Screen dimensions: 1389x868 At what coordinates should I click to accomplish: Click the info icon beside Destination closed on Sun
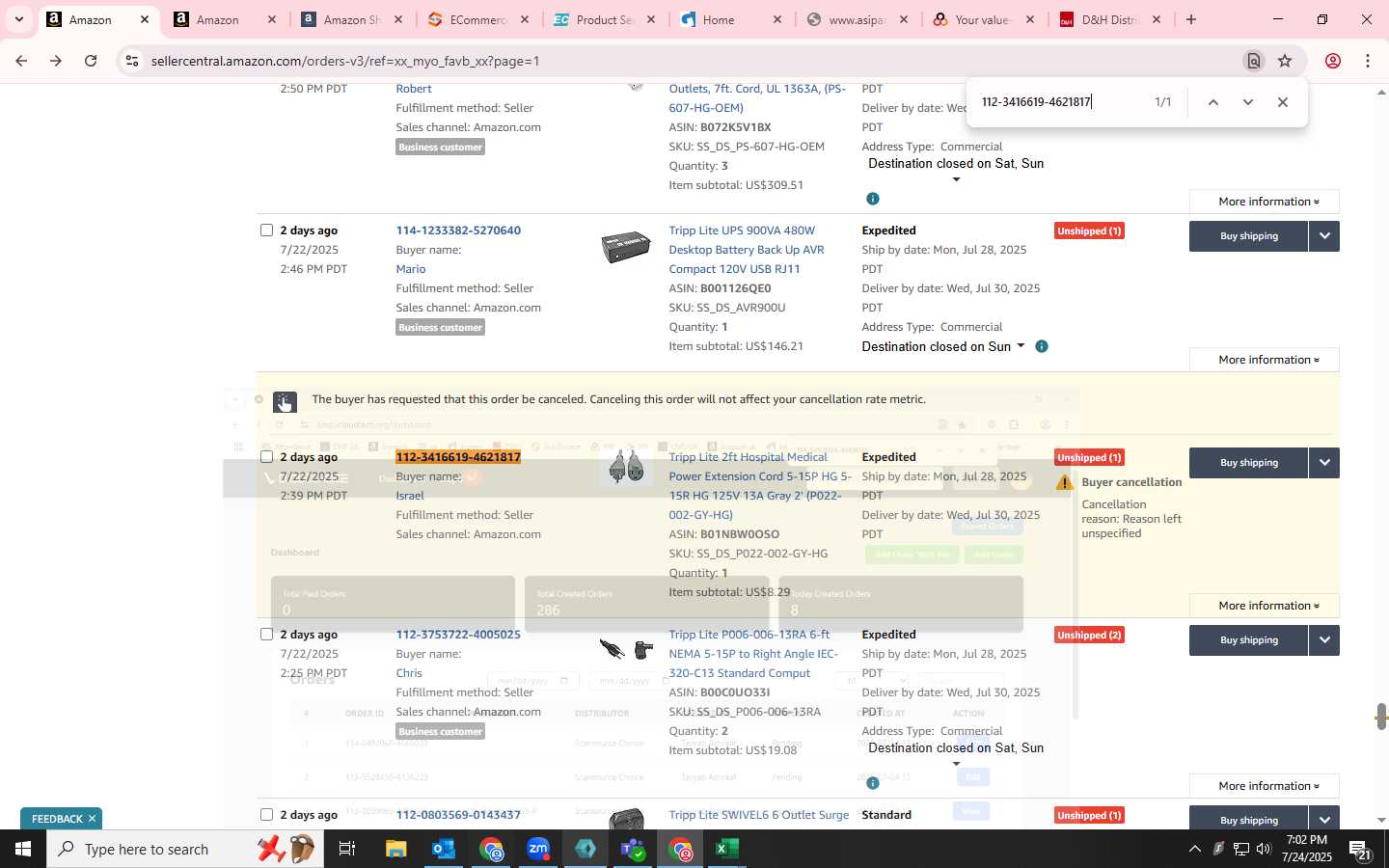click(1041, 346)
